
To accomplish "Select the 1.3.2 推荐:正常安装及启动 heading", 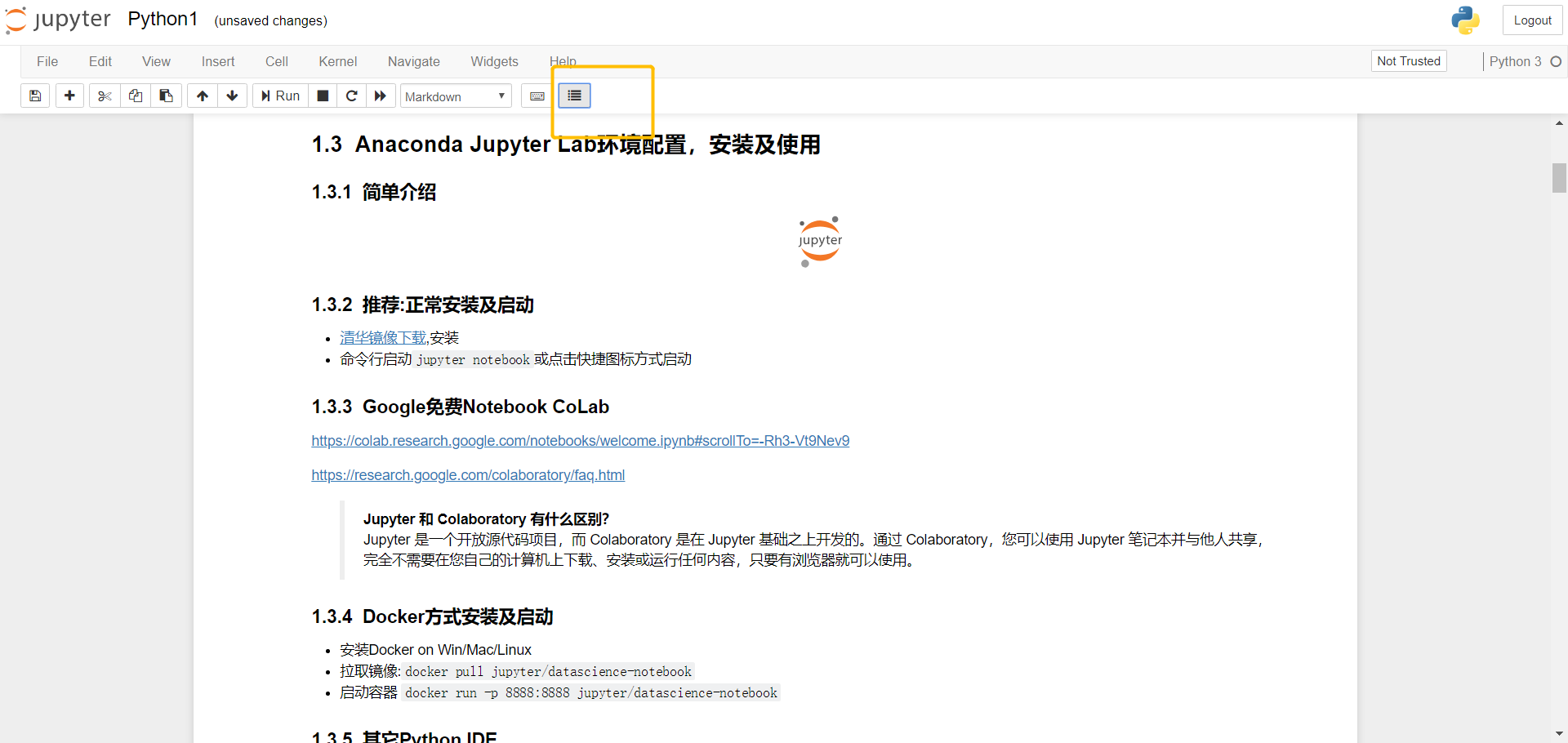I will (422, 305).
